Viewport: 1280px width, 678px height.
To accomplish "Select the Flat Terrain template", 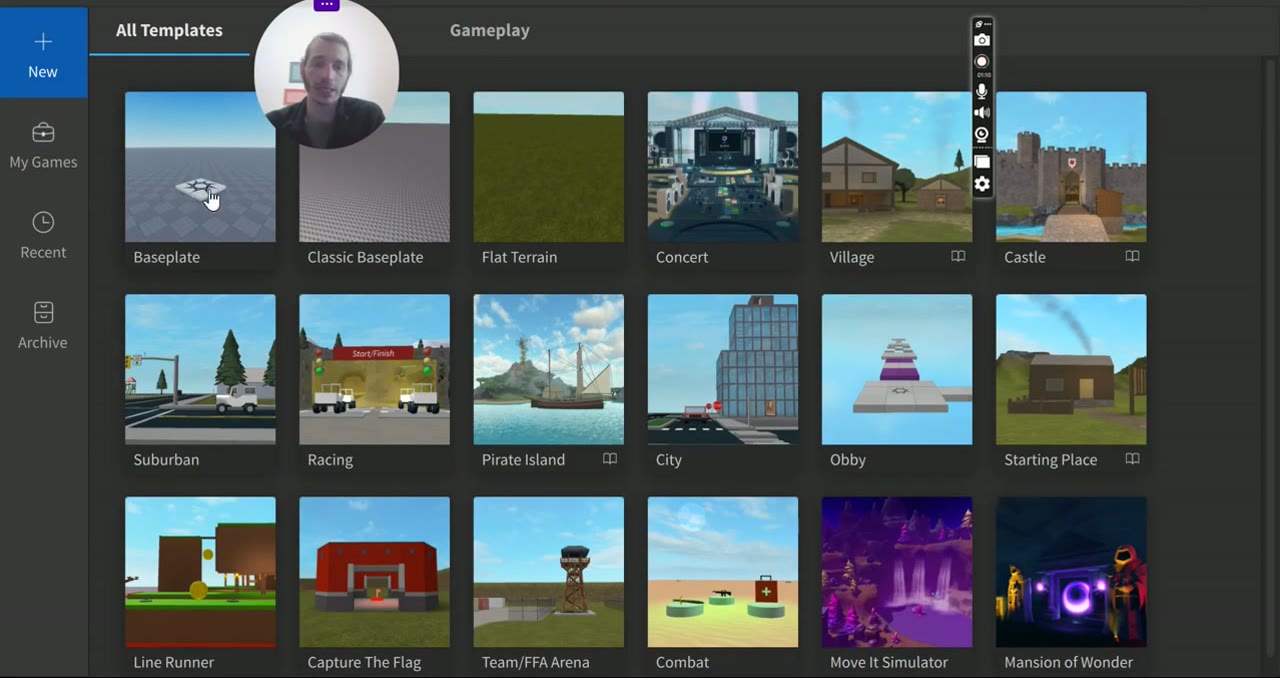I will [548, 167].
